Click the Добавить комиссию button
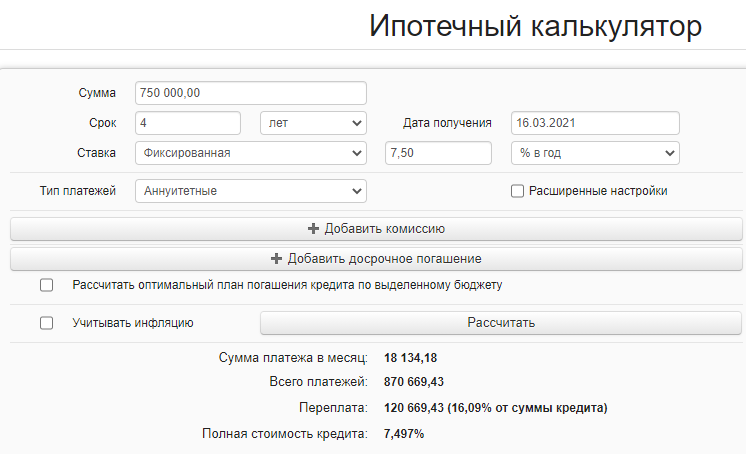Image resolution: width=746 pixels, height=454 pixels. click(376, 229)
